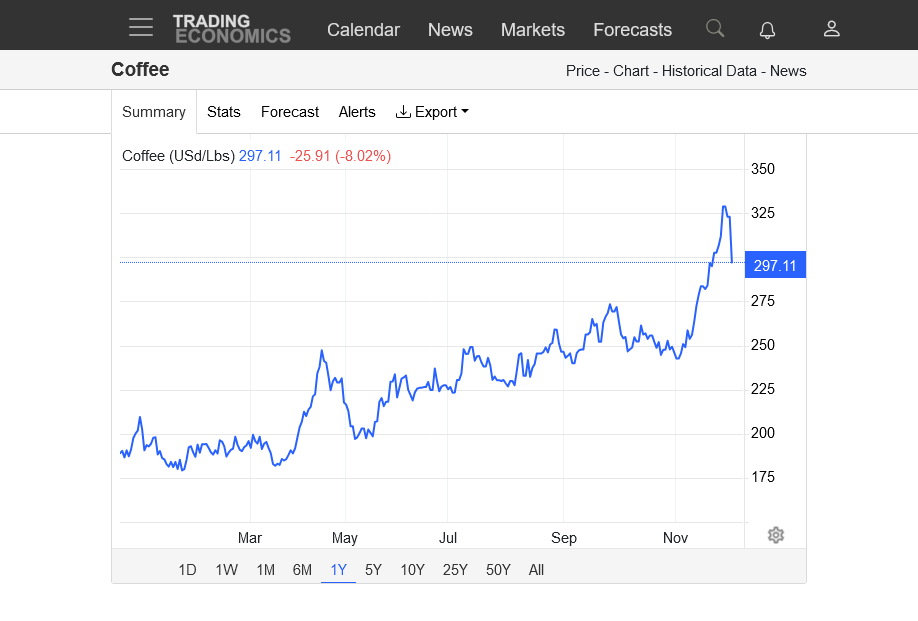918x621 pixels.
Task: Open the search magnifier icon
Action: (x=714, y=28)
